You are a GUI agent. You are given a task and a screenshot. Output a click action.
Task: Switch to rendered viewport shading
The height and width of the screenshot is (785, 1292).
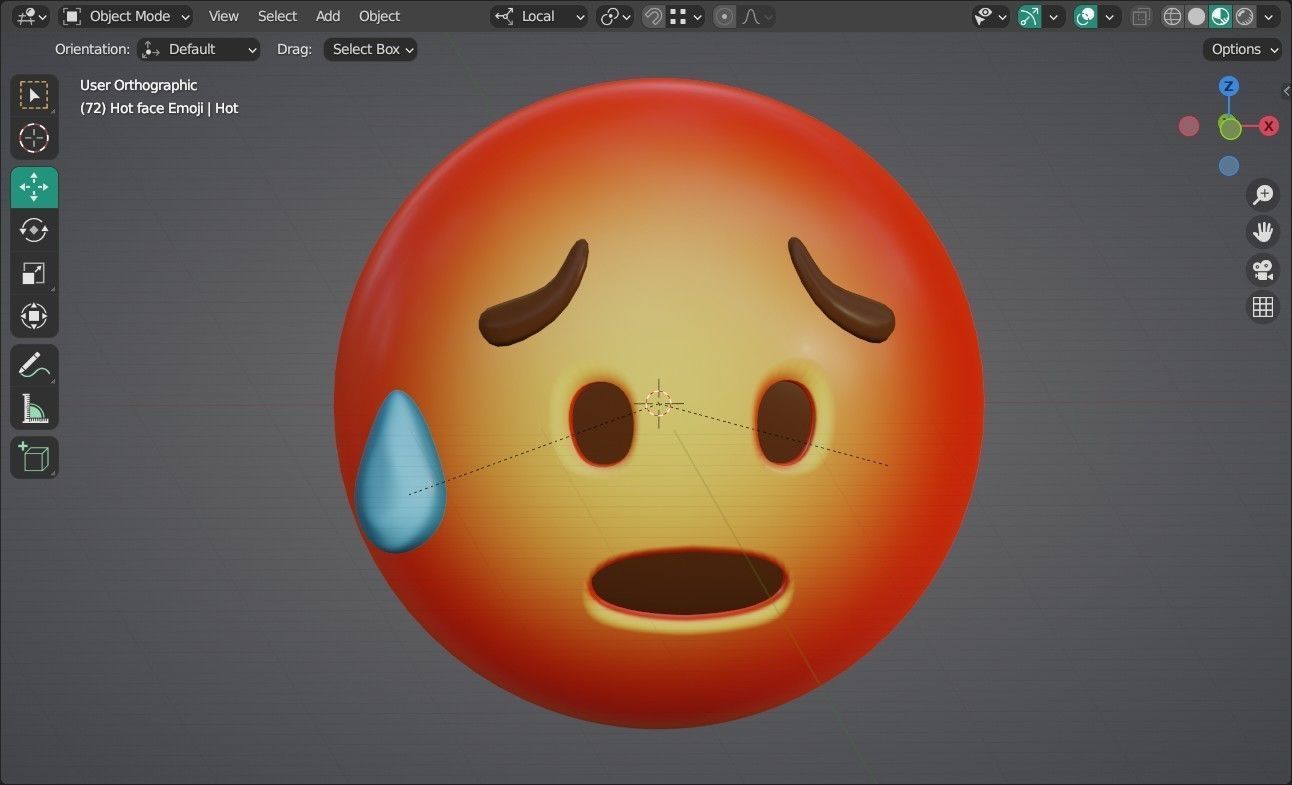click(x=1244, y=16)
